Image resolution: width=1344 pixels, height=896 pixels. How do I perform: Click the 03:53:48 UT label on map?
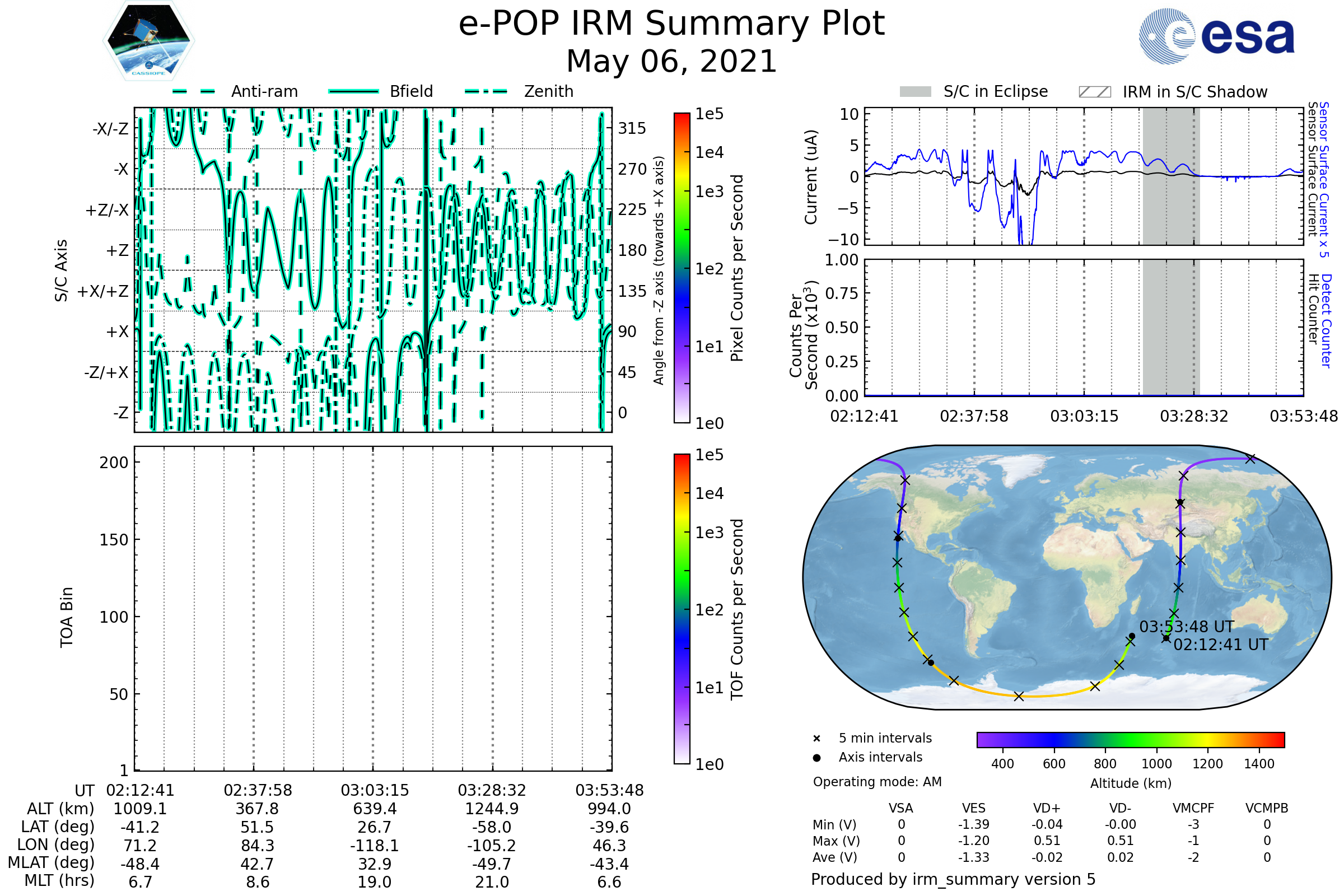pyautogui.click(x=1186, y=627)
